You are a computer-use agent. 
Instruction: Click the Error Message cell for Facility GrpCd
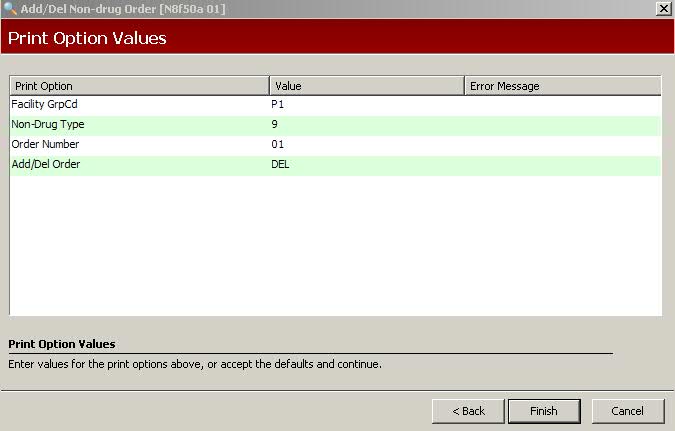coord(563,105)
